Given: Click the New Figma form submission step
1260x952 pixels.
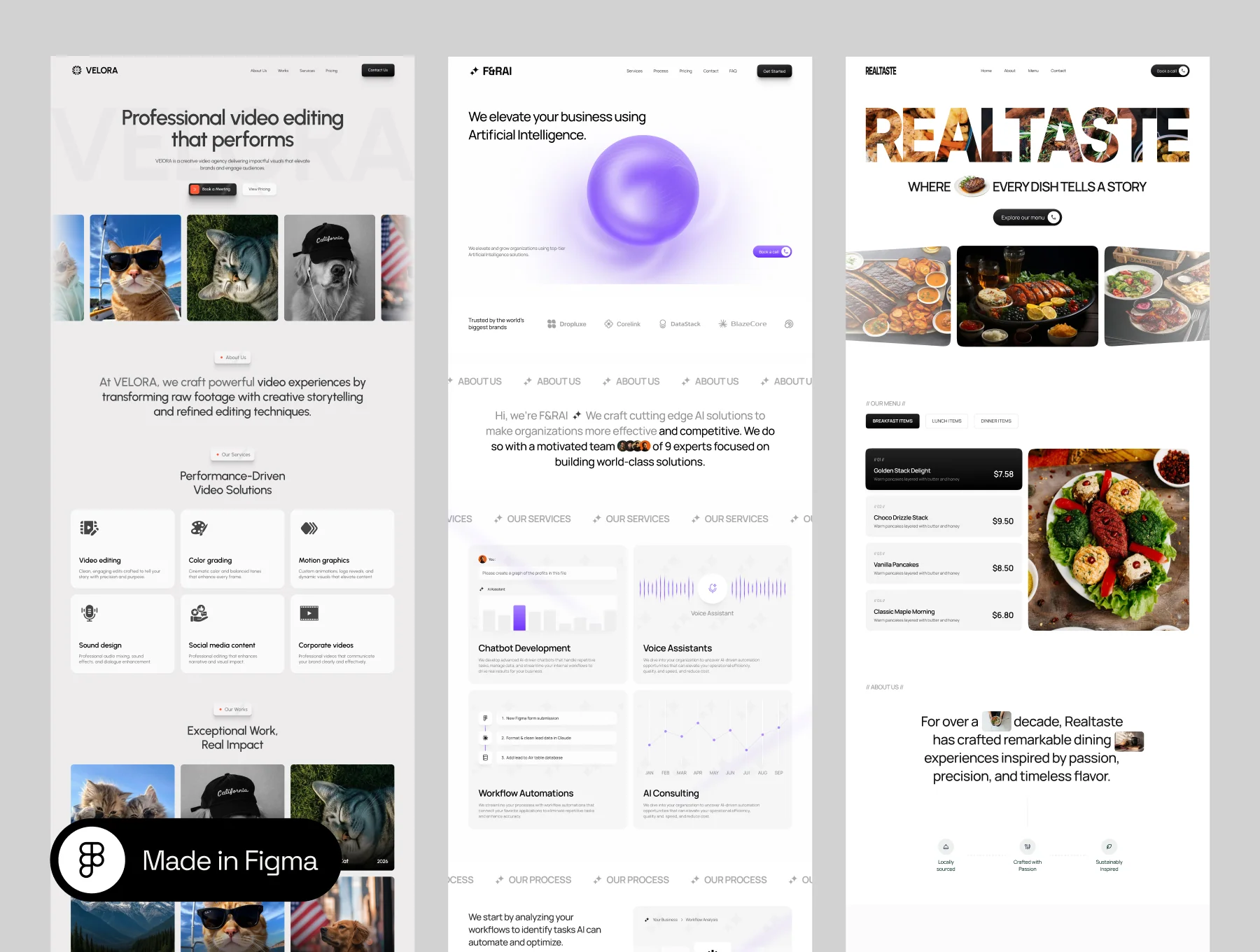Looking at the screenshot, I should (556, 718).
